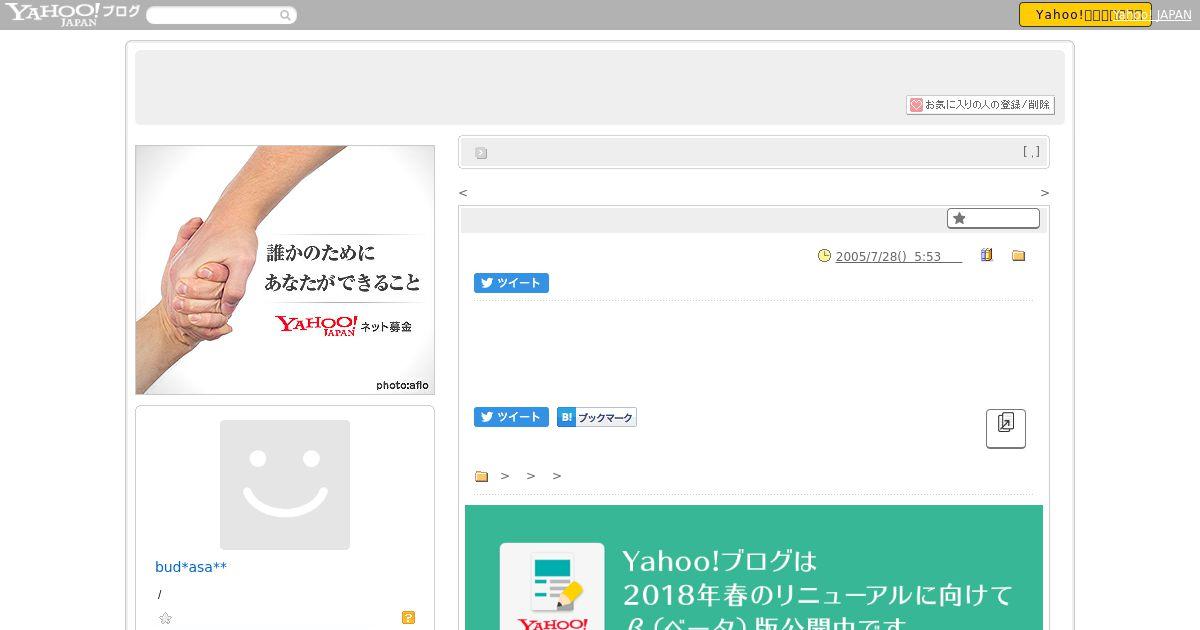Screen dimensions: 1200x630
Task: Click the lower ツイート tweet button
Action: (511, 417)
